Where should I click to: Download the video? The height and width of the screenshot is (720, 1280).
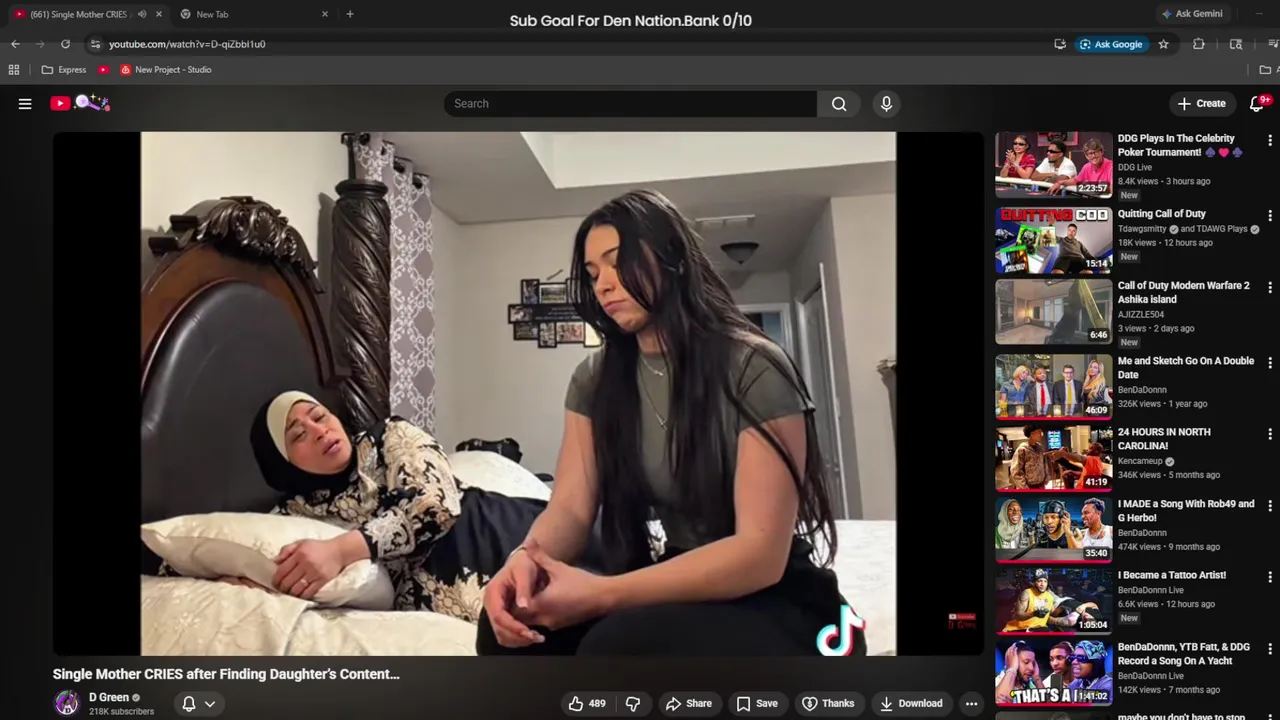pyautogui.click(x=911, y=703)
